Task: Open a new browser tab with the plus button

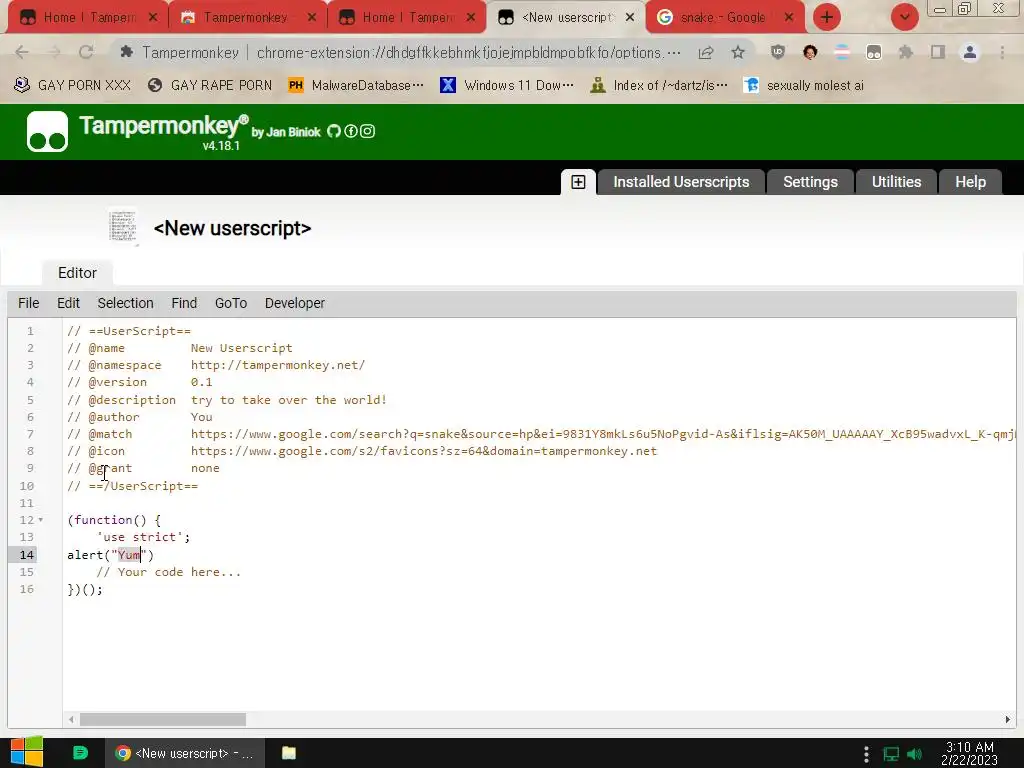Action: [827, 17]
